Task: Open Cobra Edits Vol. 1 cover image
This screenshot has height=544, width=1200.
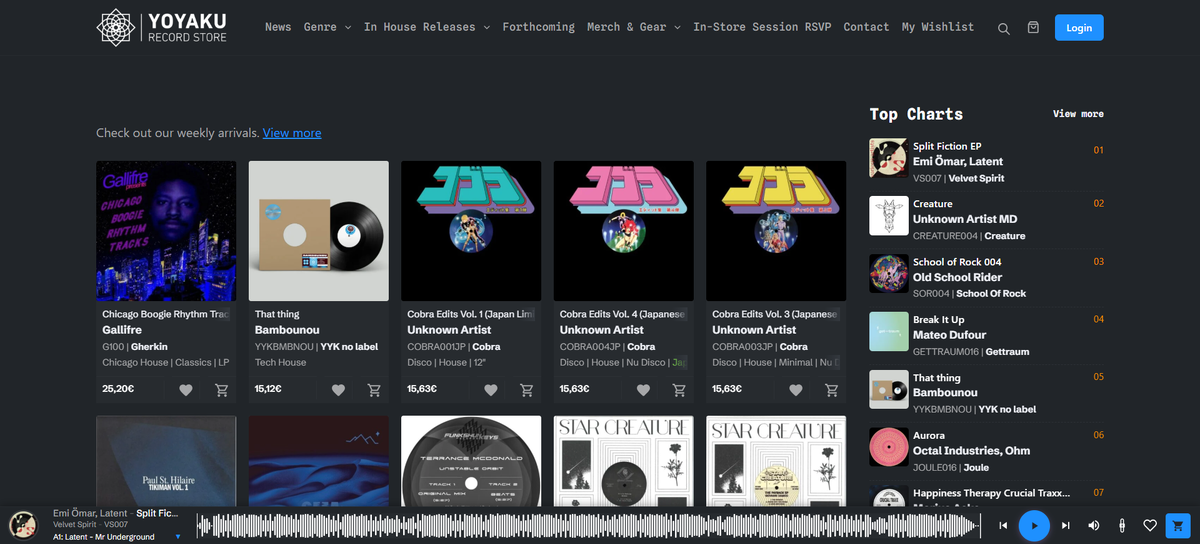Action: pos(471,231)
